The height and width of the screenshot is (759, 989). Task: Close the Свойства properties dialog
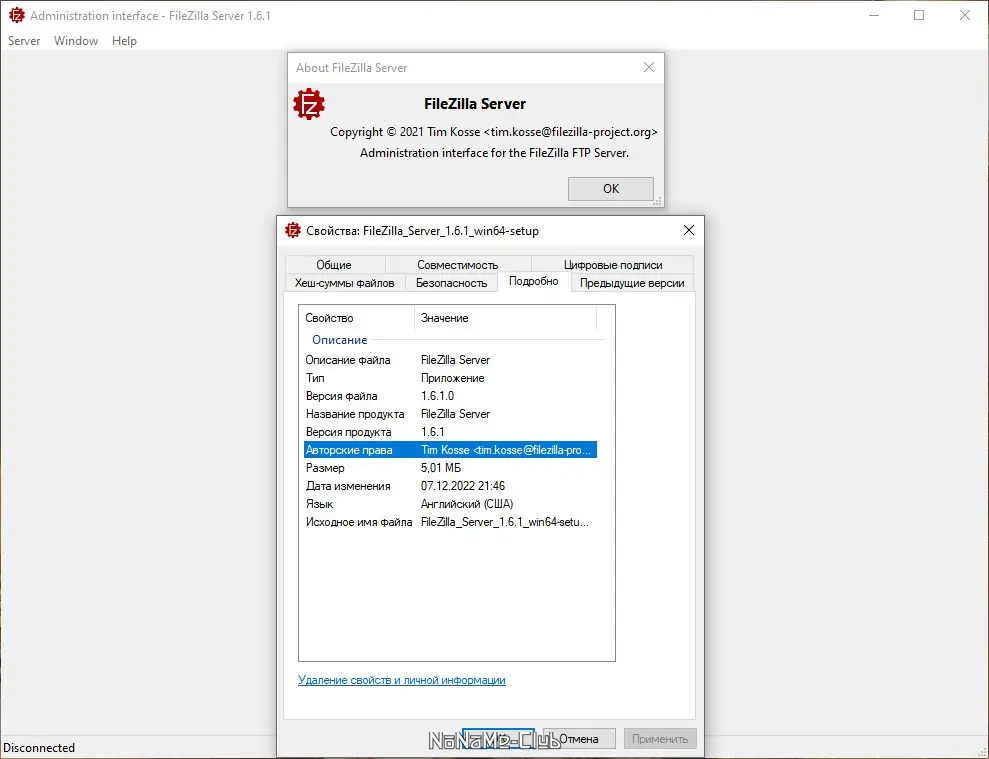pos(689,230)
